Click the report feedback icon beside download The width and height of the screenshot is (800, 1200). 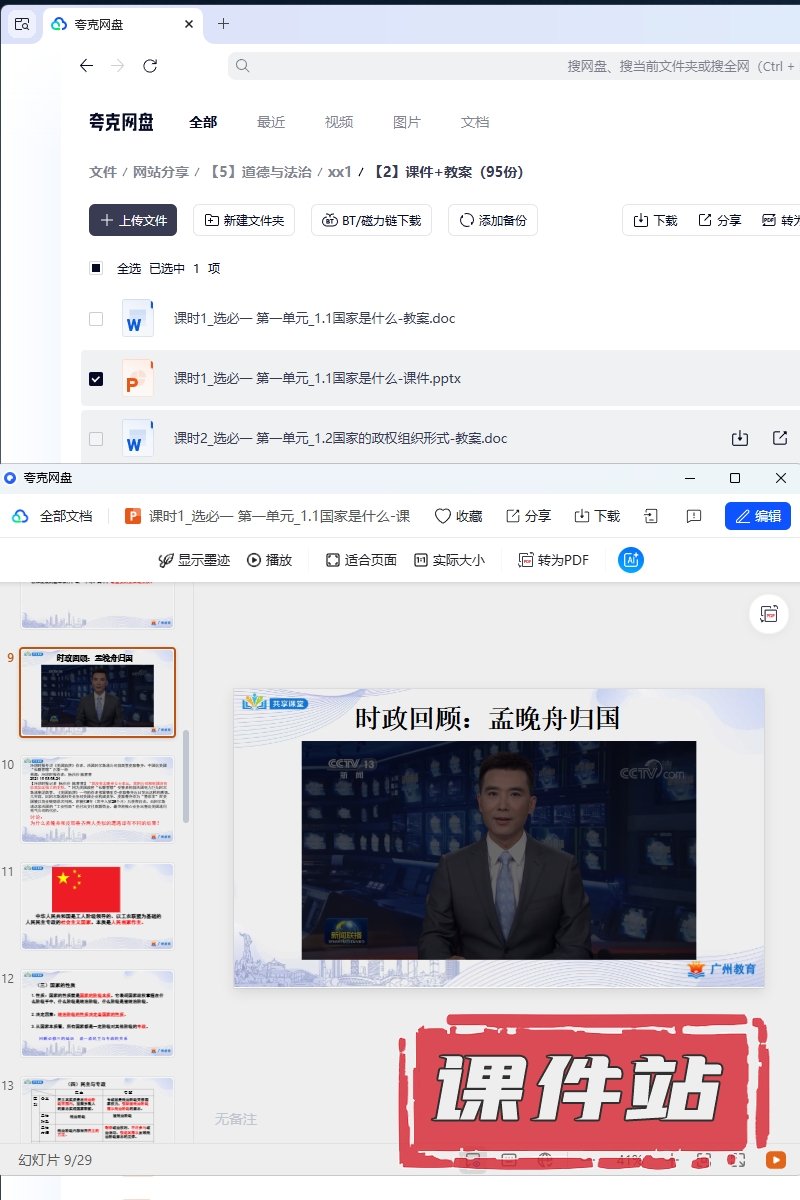click(694, 516)
